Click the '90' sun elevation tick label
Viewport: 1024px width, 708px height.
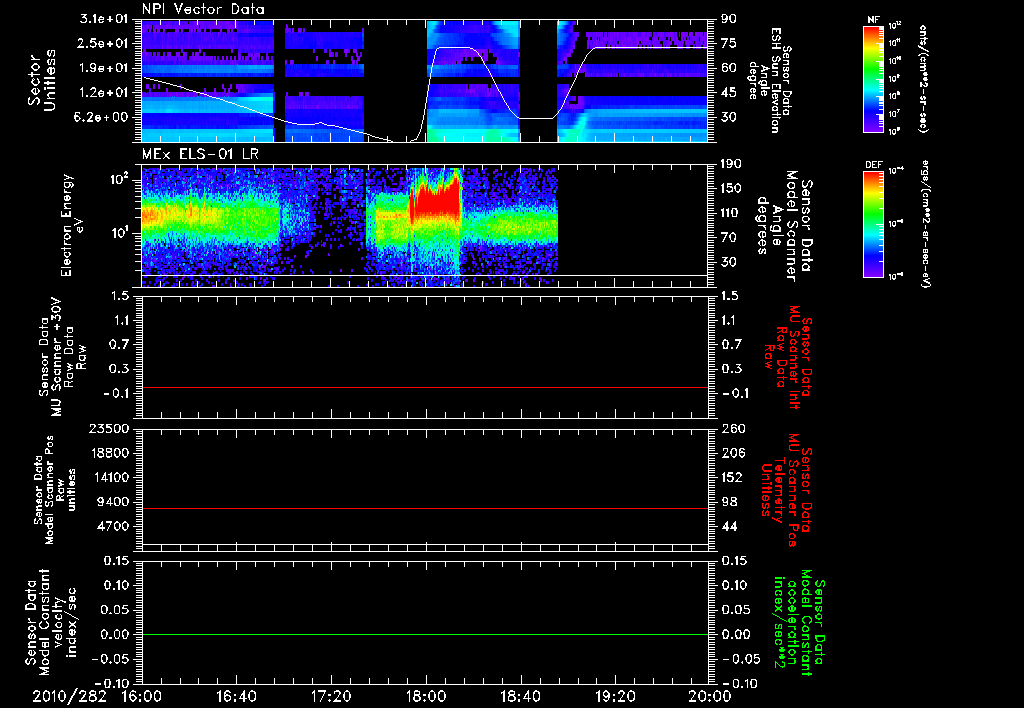[729, 19]
